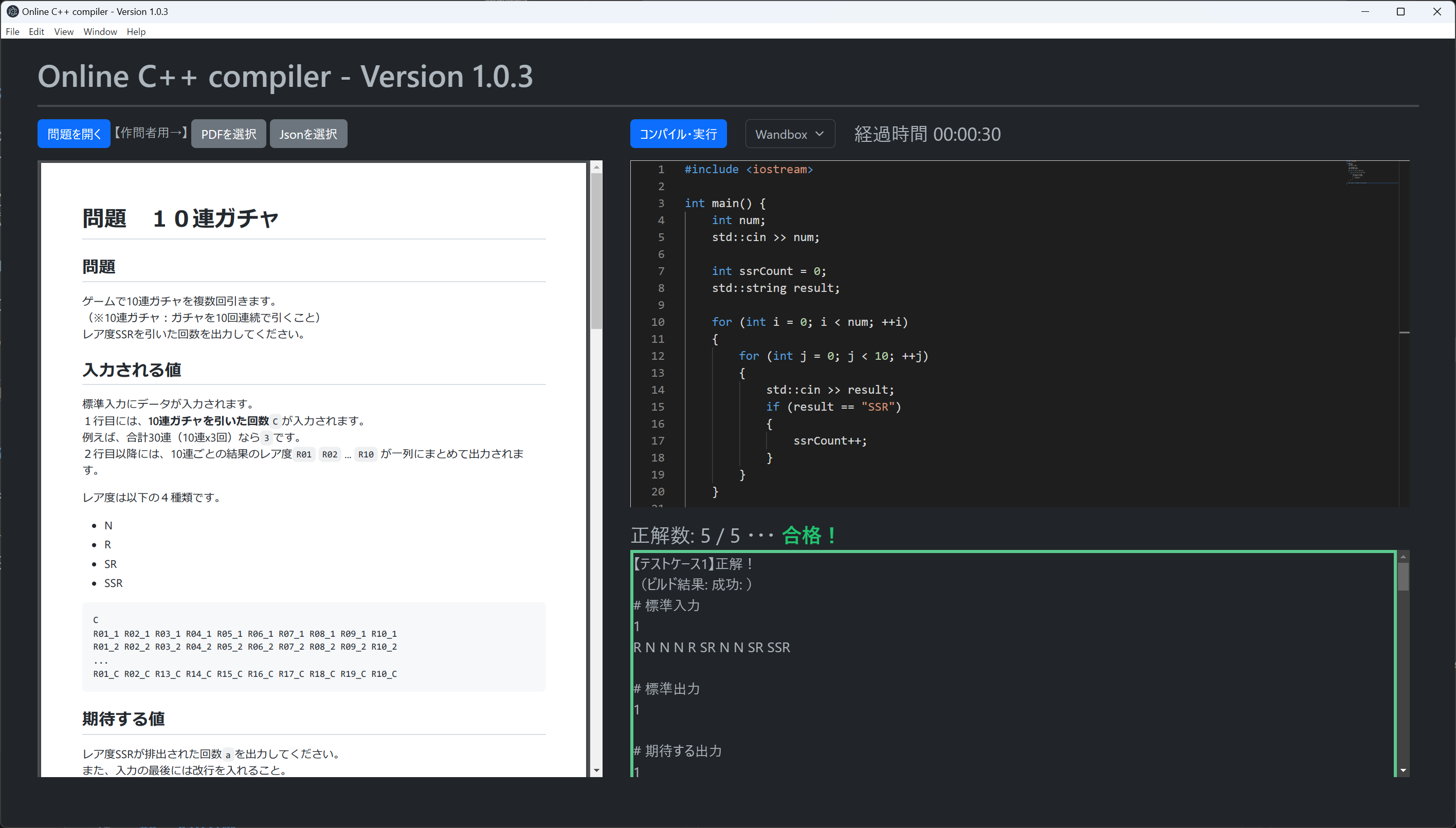
Task: Open the Edit menu
Action: click(37, 32)
